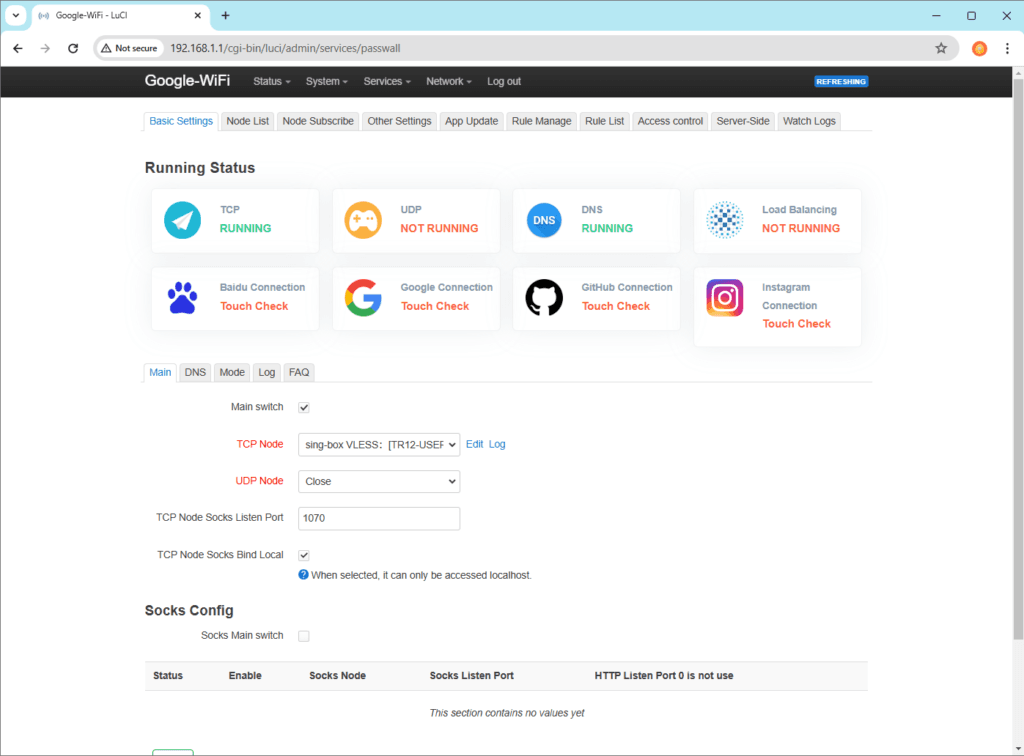Click the TCP Node Socks Listen Port field
Viewport: 1024px width, 756px height.
click(x=379, y=518)
